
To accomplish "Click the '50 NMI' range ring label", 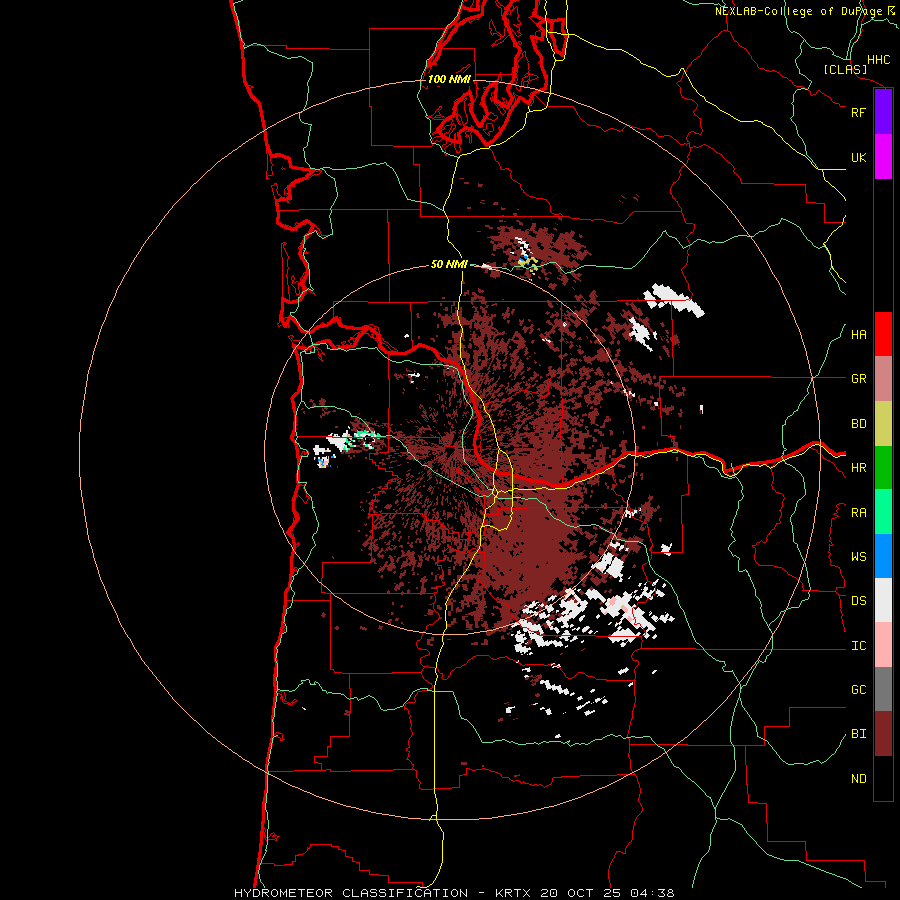I will [x=449, y=264].
